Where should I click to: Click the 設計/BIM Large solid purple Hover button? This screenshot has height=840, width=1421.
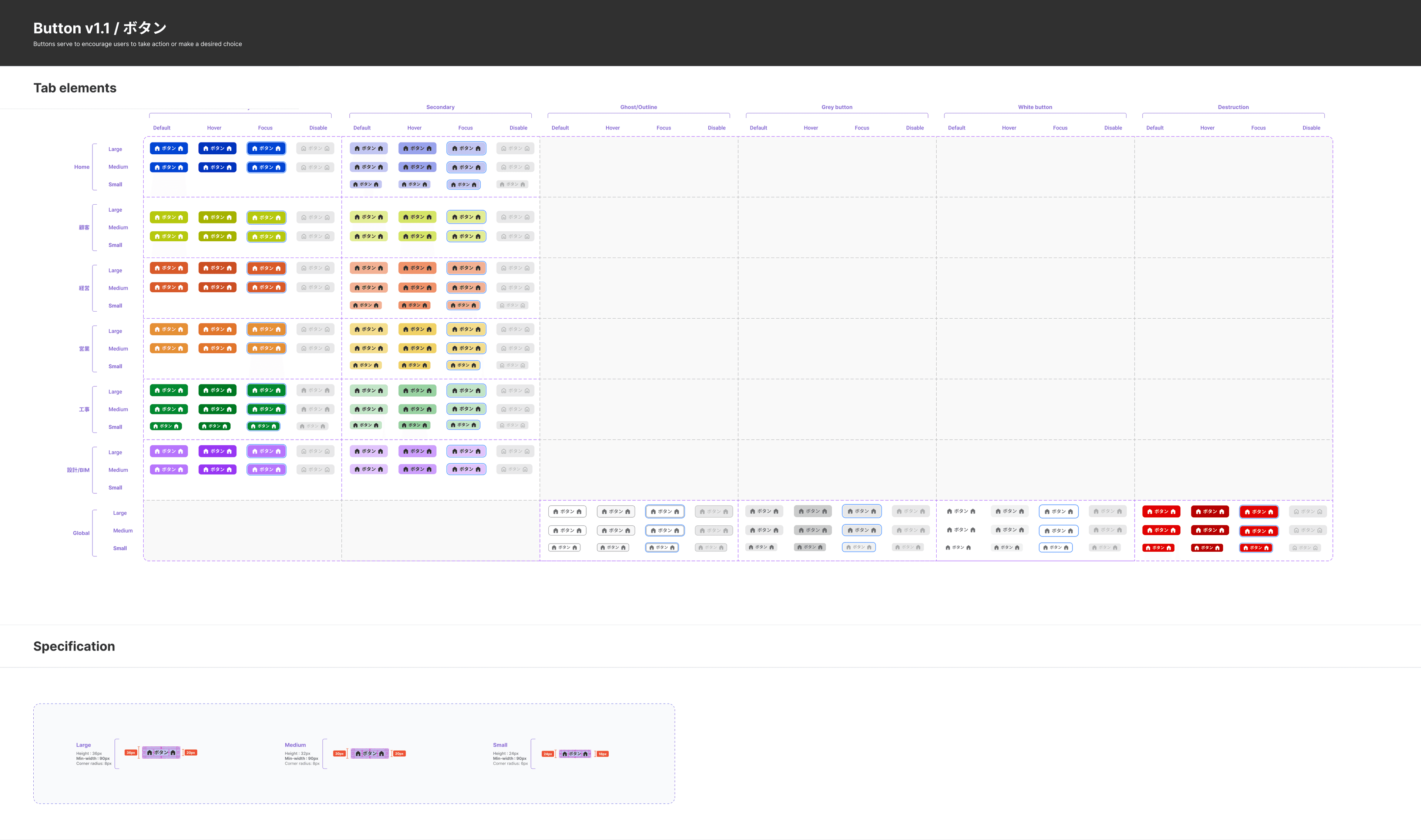[217, 452]
